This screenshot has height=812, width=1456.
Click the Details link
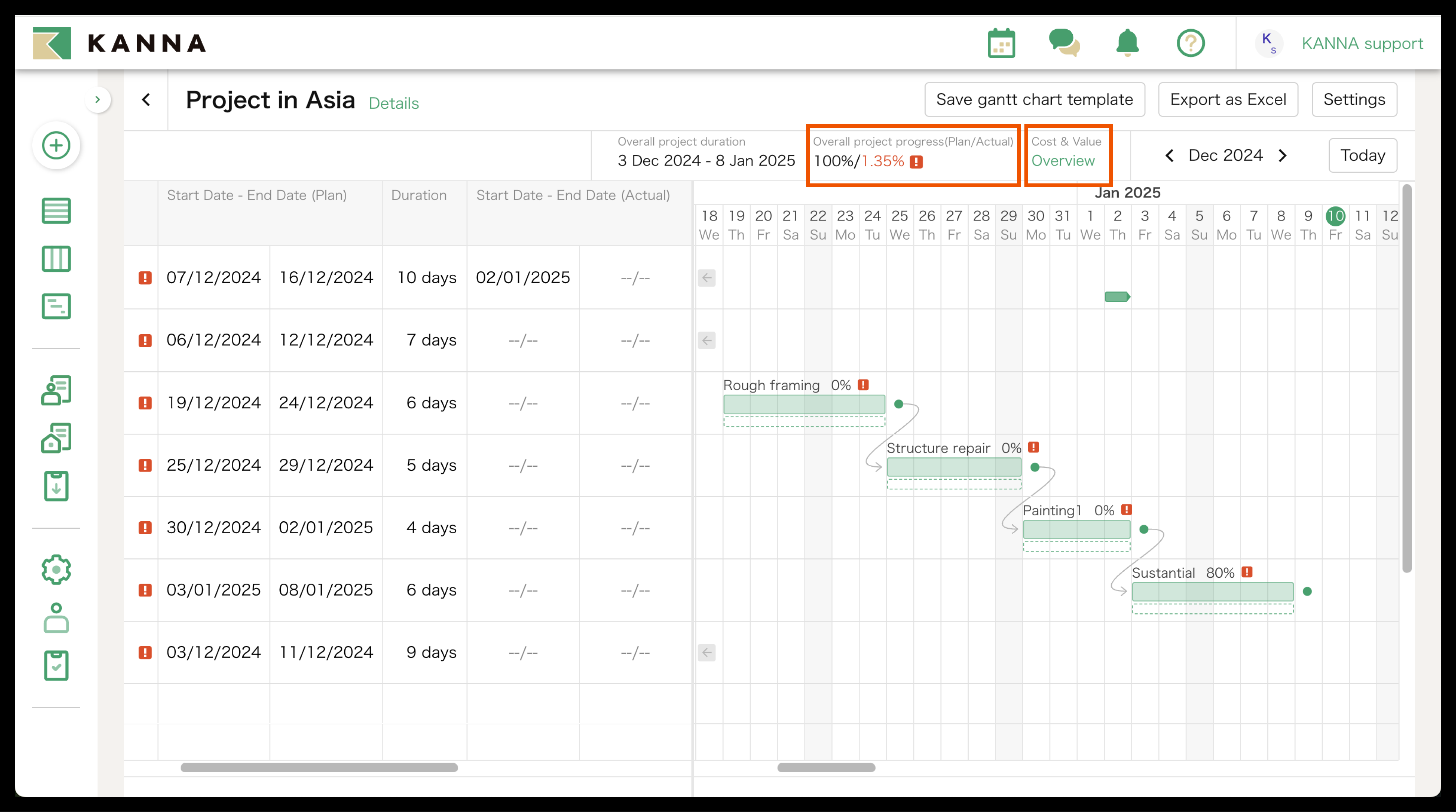[x=393, y=104]
